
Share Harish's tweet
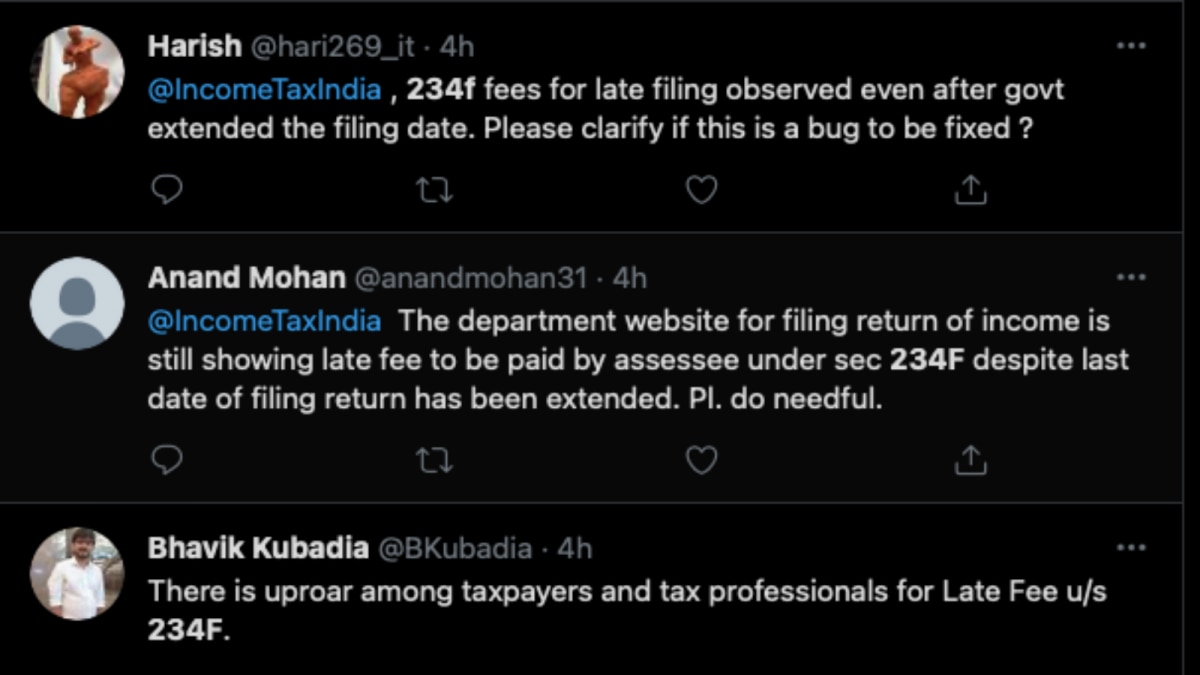click(x=970, y=190)
